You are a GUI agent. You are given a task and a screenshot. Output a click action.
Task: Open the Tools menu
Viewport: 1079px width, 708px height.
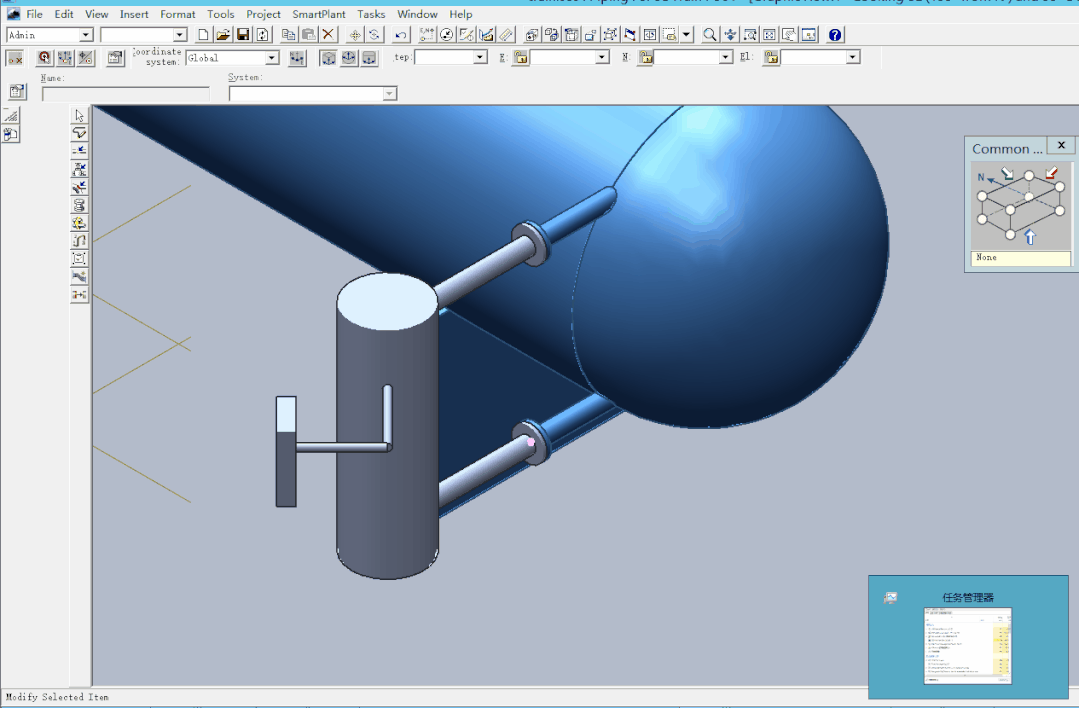coord(220,14)
